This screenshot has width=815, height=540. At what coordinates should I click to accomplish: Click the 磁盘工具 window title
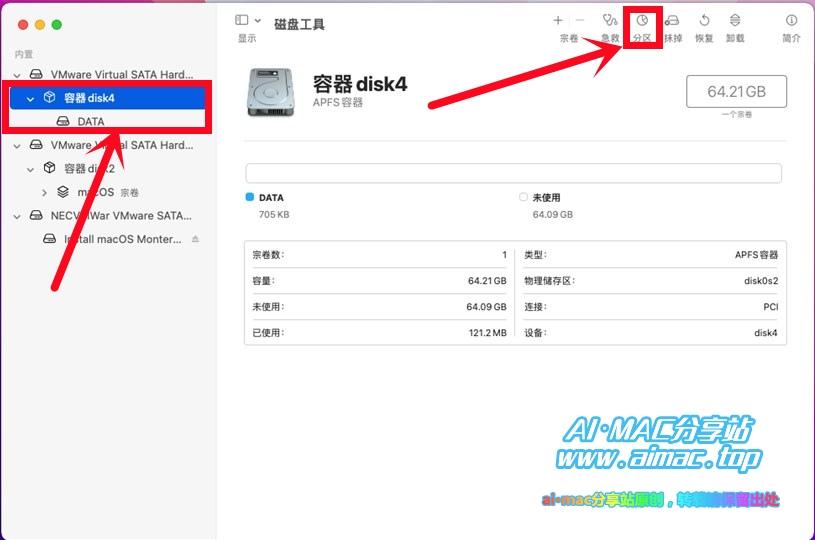(299, 24)
